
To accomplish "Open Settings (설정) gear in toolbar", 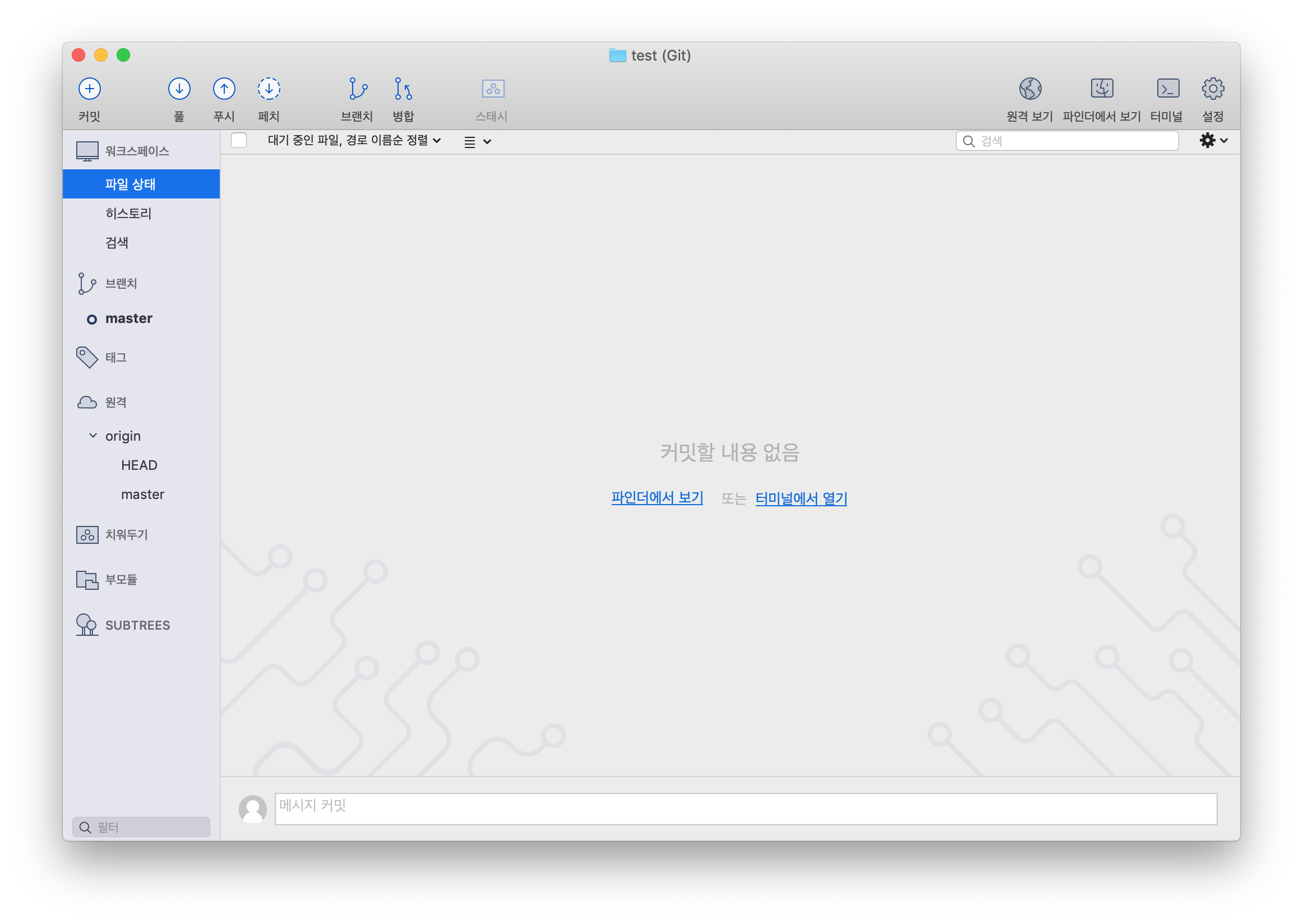I will (x=1213, y=89).
